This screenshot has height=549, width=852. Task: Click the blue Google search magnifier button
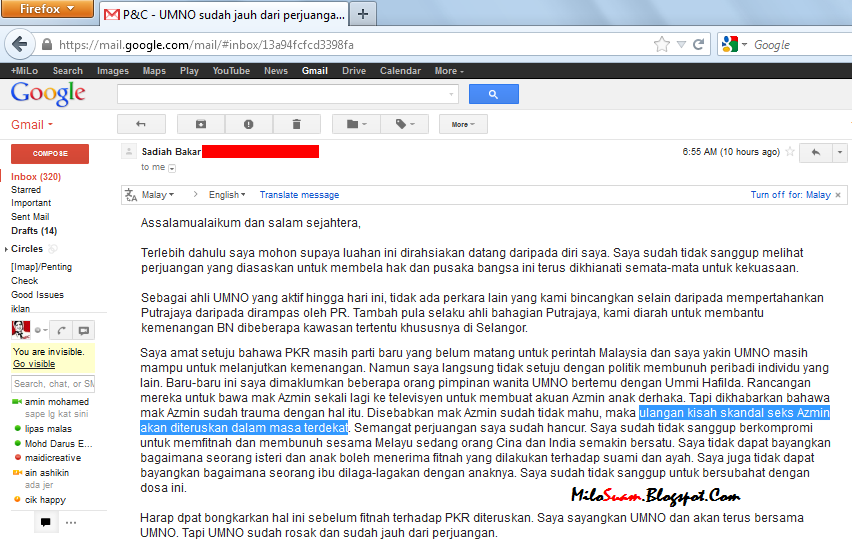(493, 94)
